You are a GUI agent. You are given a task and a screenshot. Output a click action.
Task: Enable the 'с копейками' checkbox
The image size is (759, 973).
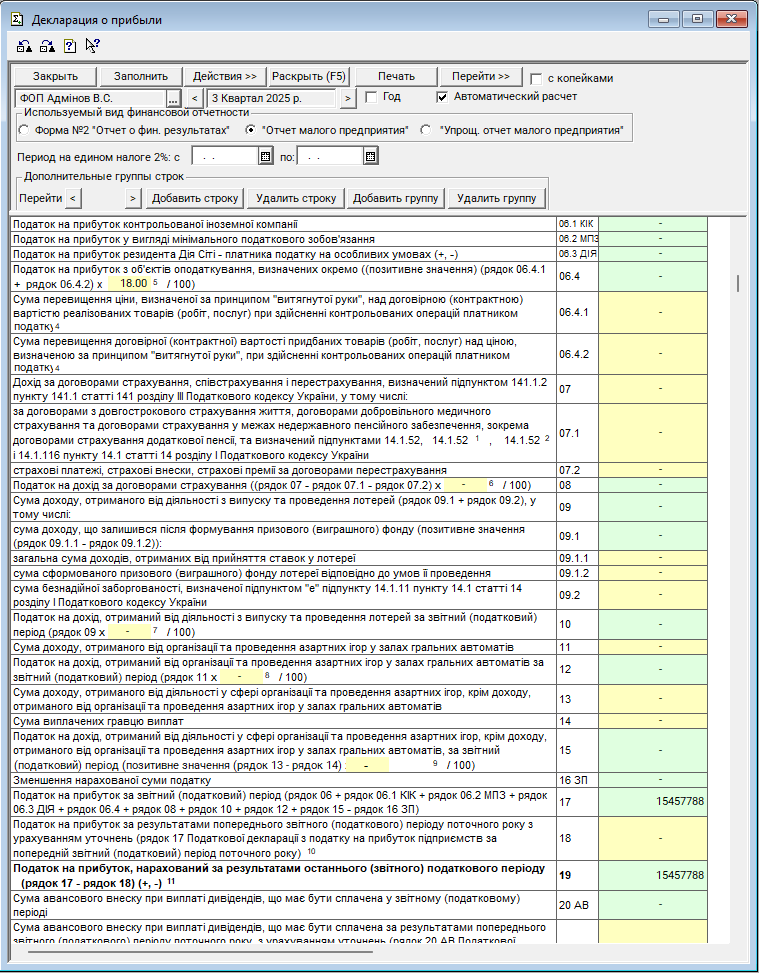[537, 78]
